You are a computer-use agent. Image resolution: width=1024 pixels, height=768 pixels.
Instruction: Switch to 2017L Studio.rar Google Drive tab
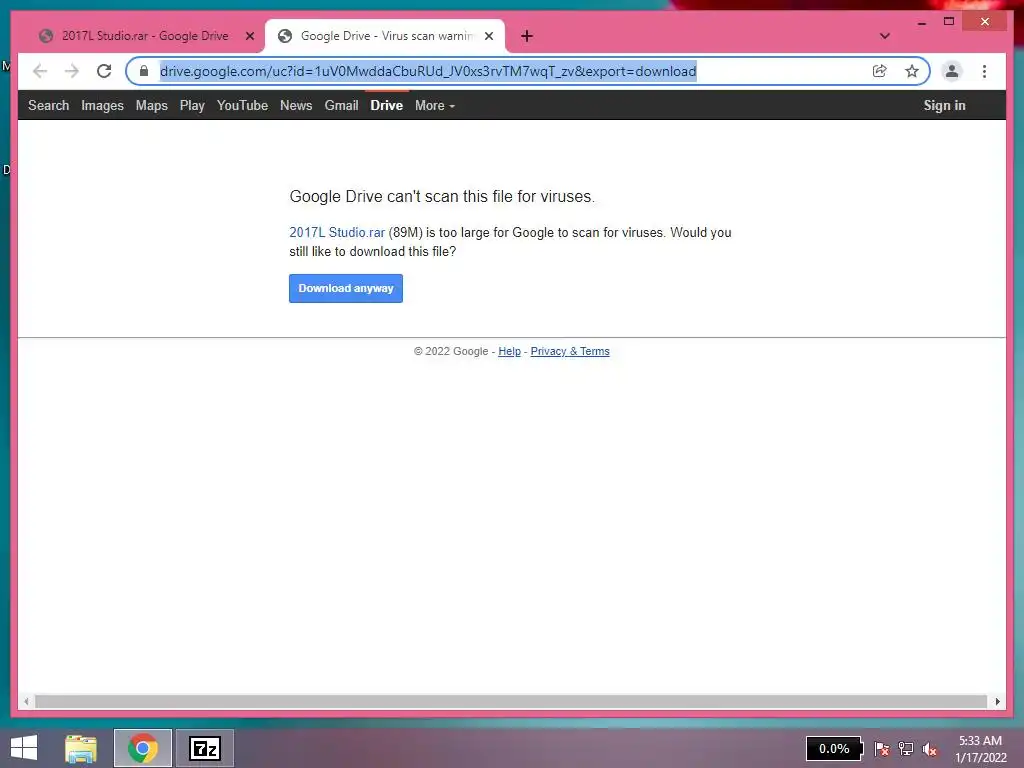144,36
